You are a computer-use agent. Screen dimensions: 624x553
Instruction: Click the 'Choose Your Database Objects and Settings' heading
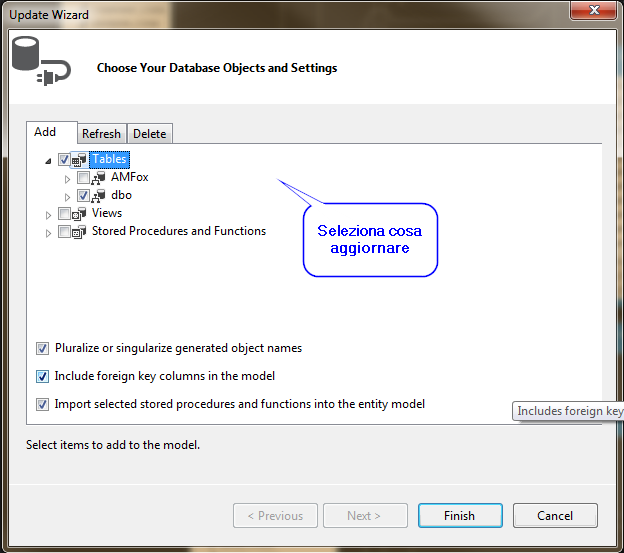click(217, 68)
